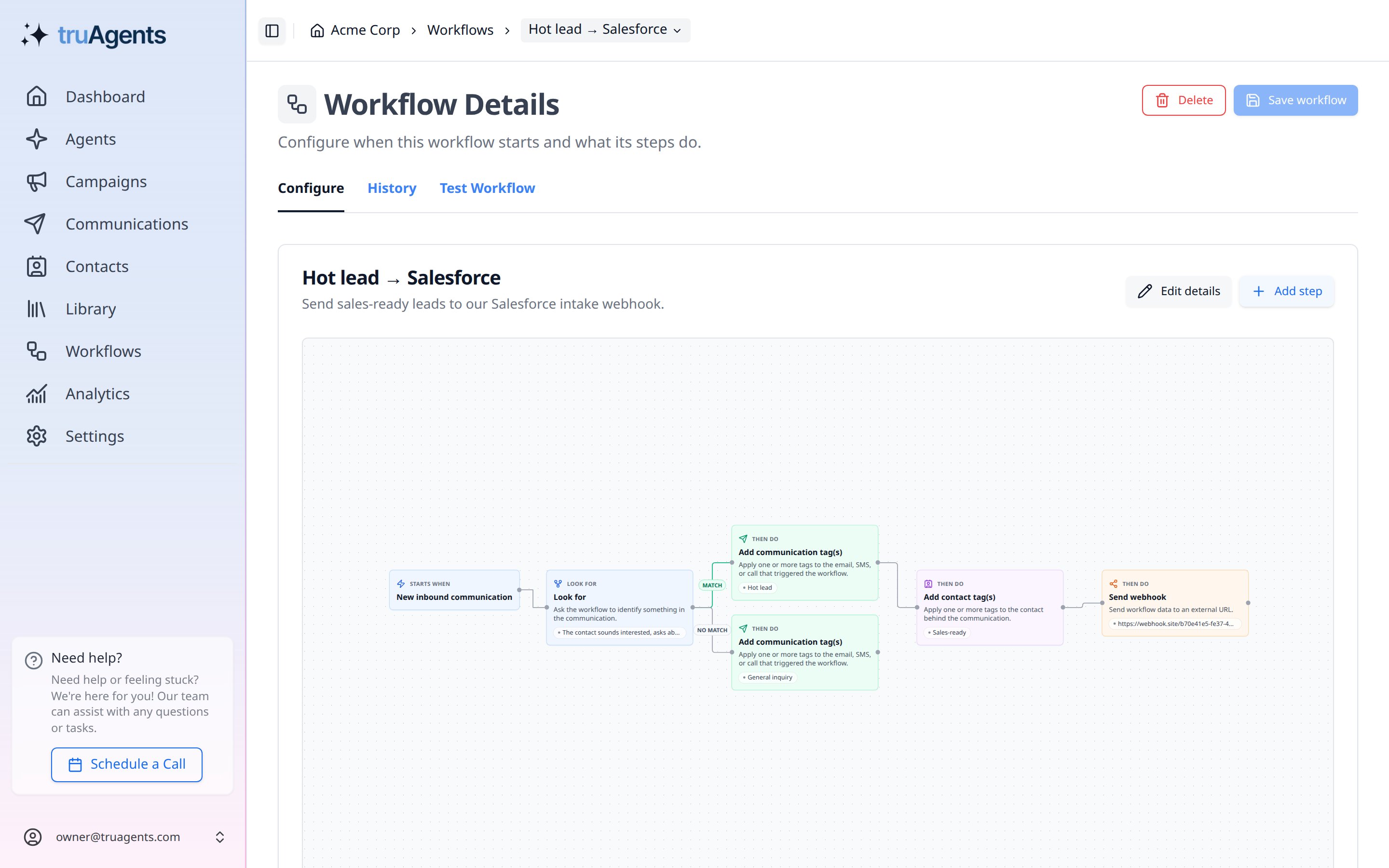Click the Settings gear icon

click(36, 436)
